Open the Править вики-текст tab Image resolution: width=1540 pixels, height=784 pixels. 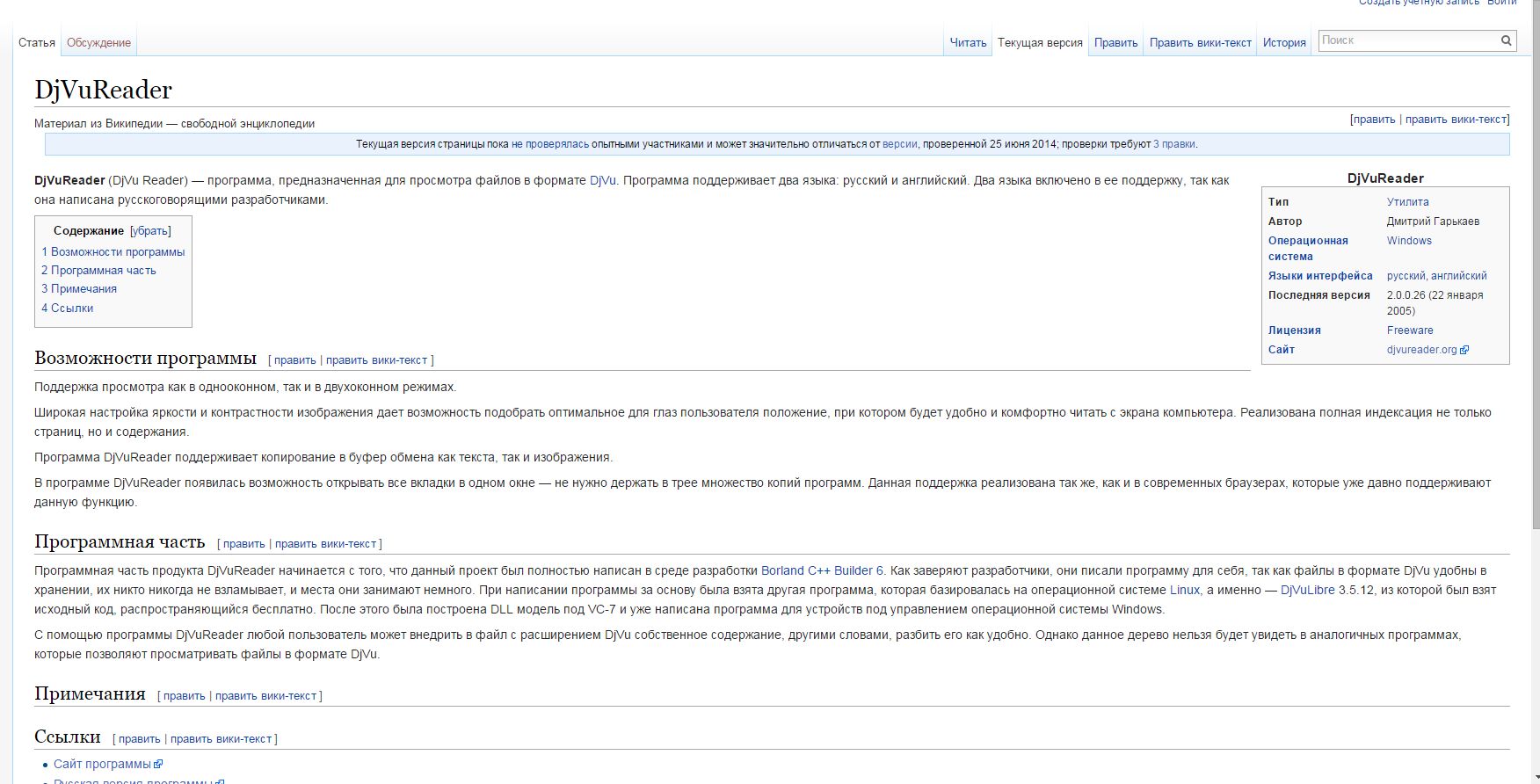(x=1200, y=42)
